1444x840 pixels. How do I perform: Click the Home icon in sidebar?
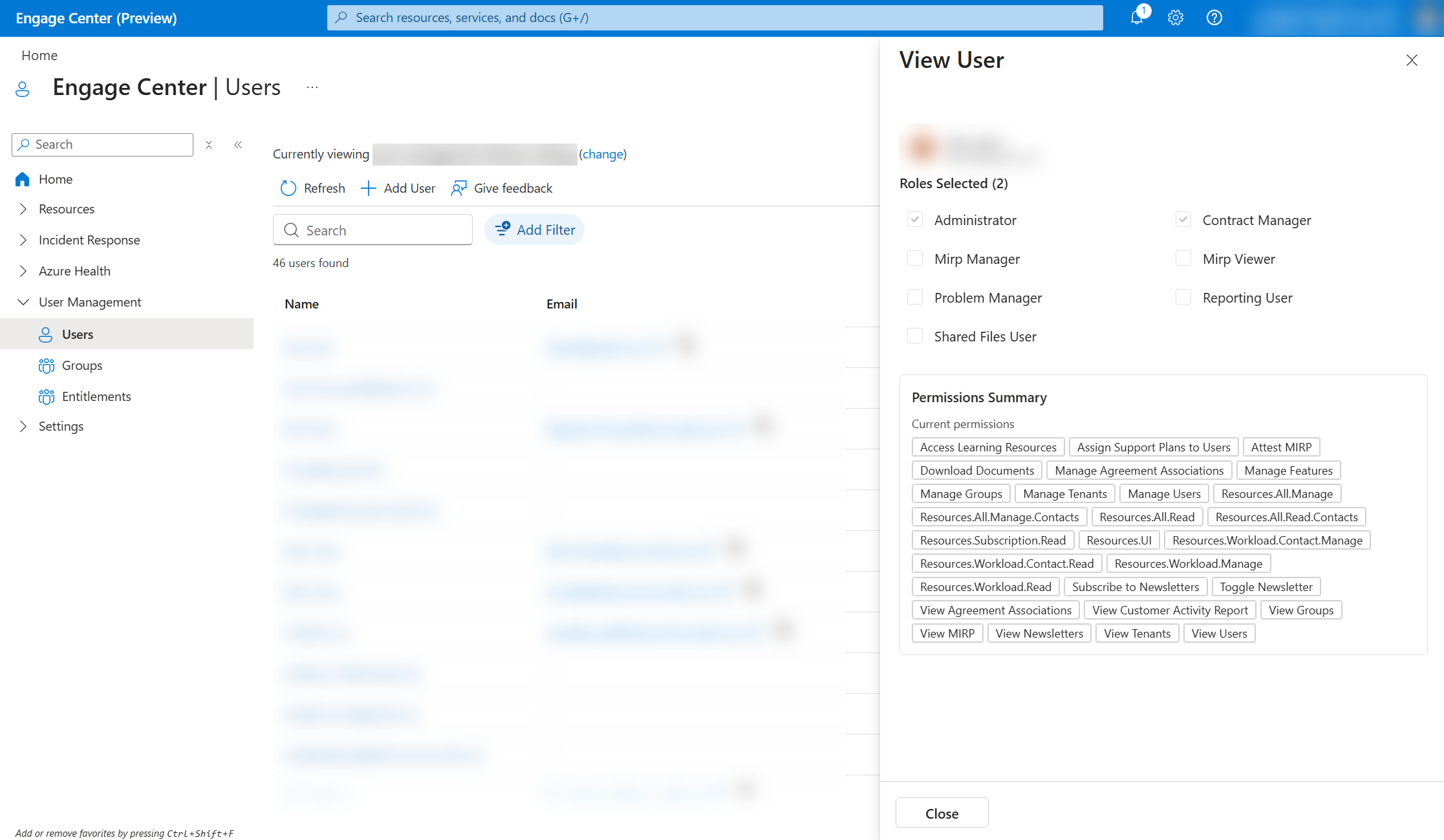[23, 179]
